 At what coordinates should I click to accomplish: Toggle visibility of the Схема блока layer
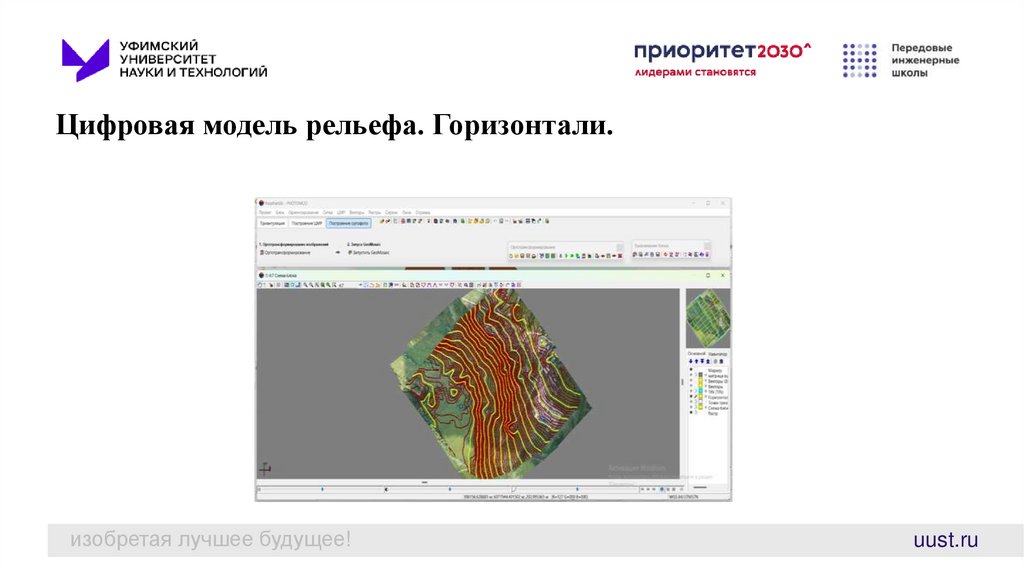(x=691, y=408)
